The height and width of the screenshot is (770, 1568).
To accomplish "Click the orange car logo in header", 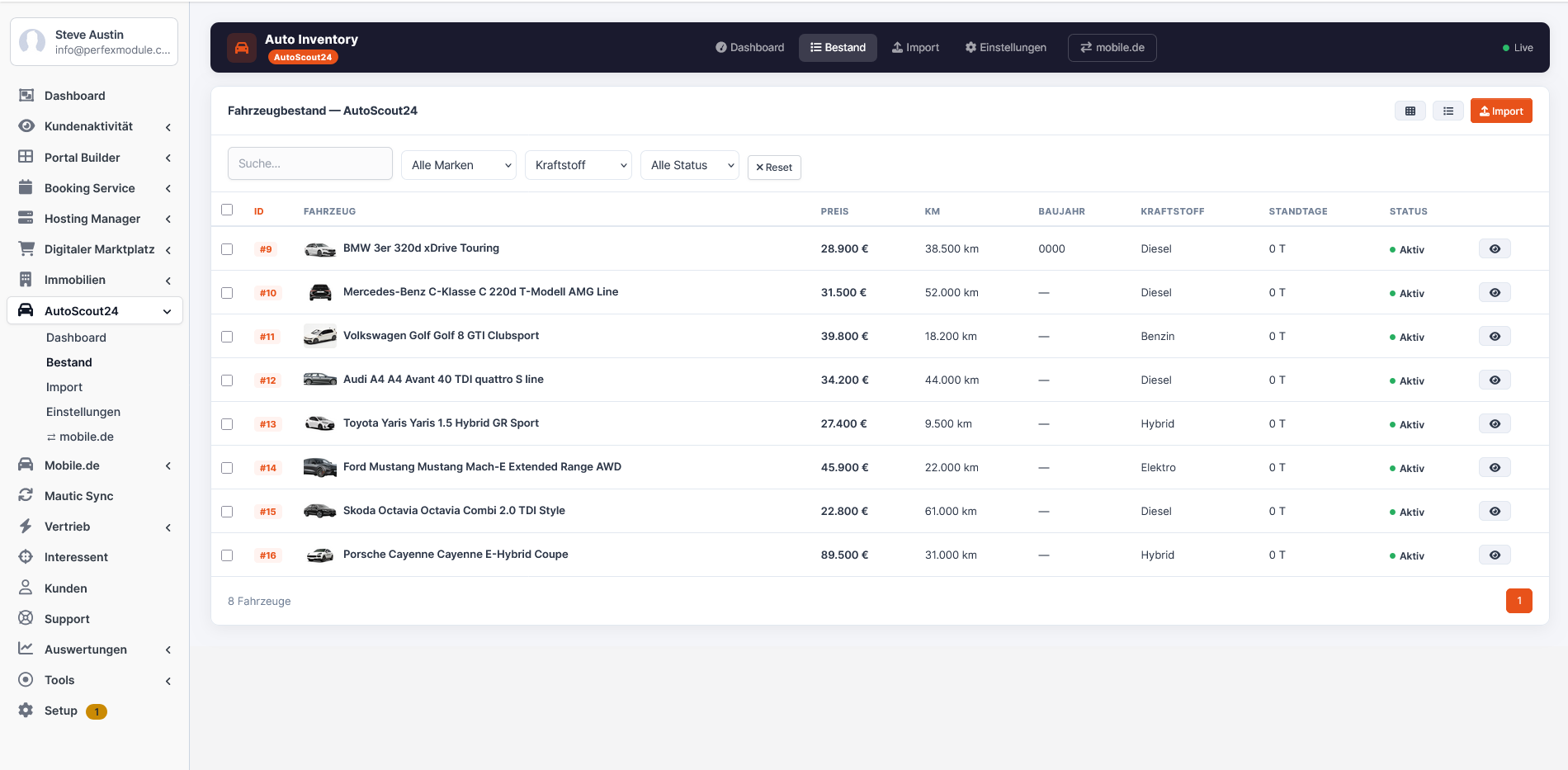I will pos(242,48).
